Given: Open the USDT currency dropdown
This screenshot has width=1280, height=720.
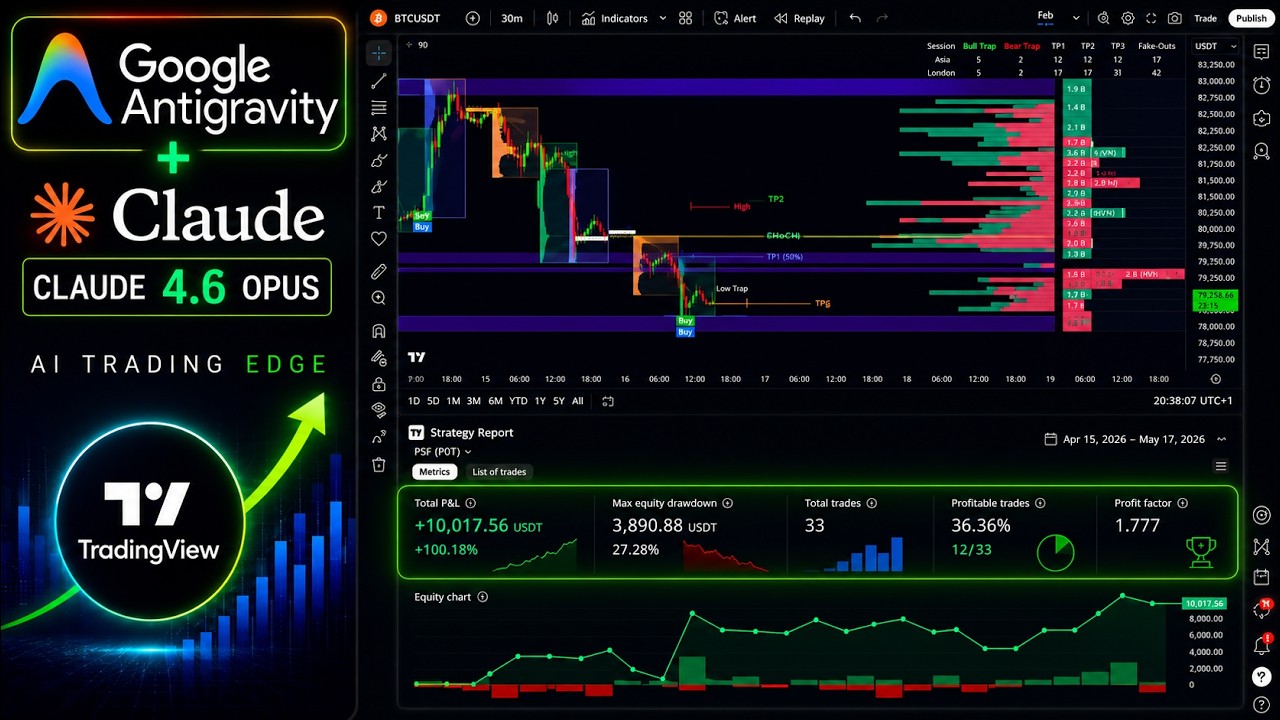Looking at the screenshot, I should (x=1216, y=46).
